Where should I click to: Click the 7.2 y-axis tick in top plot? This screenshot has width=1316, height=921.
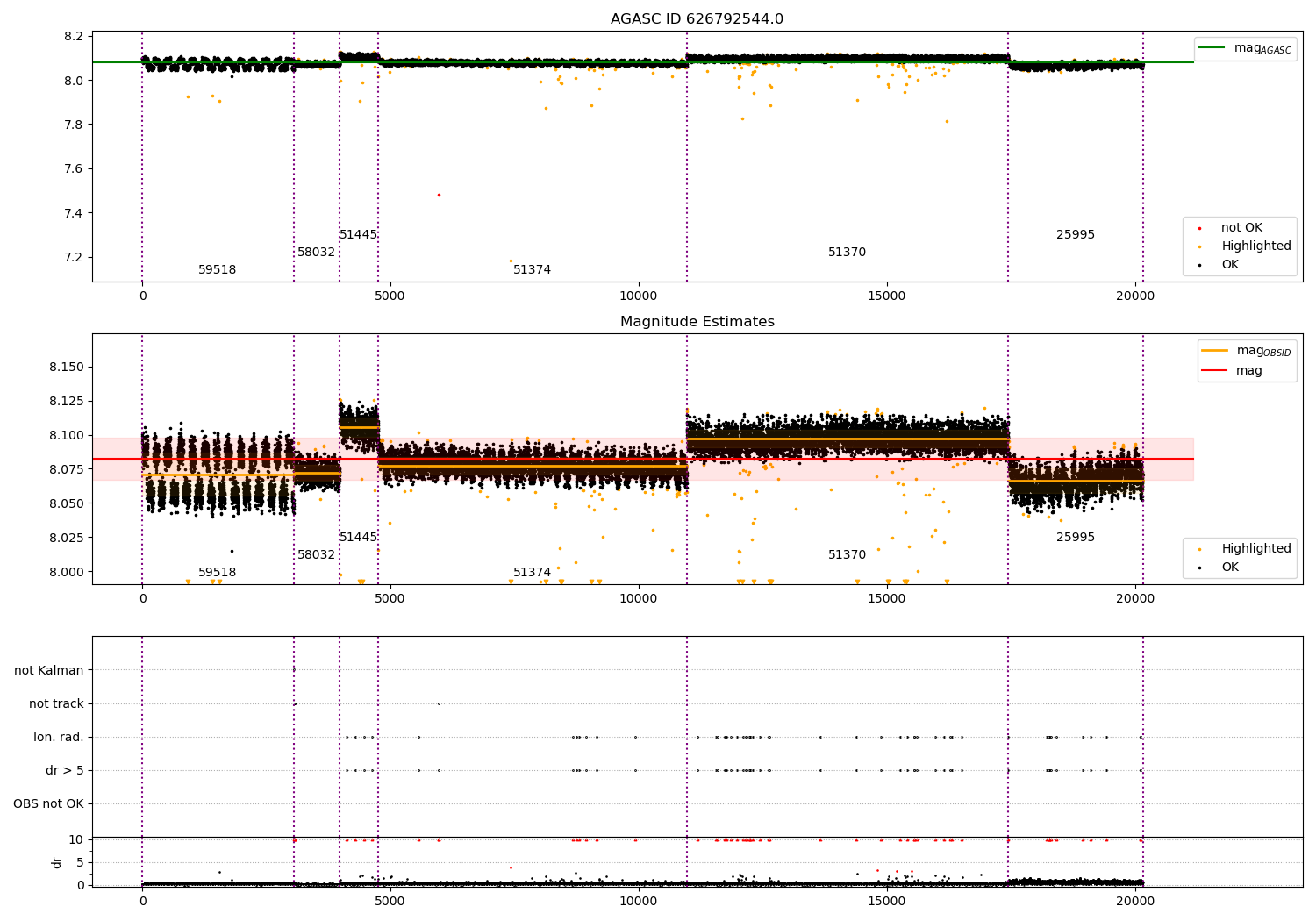coord(75,258)
